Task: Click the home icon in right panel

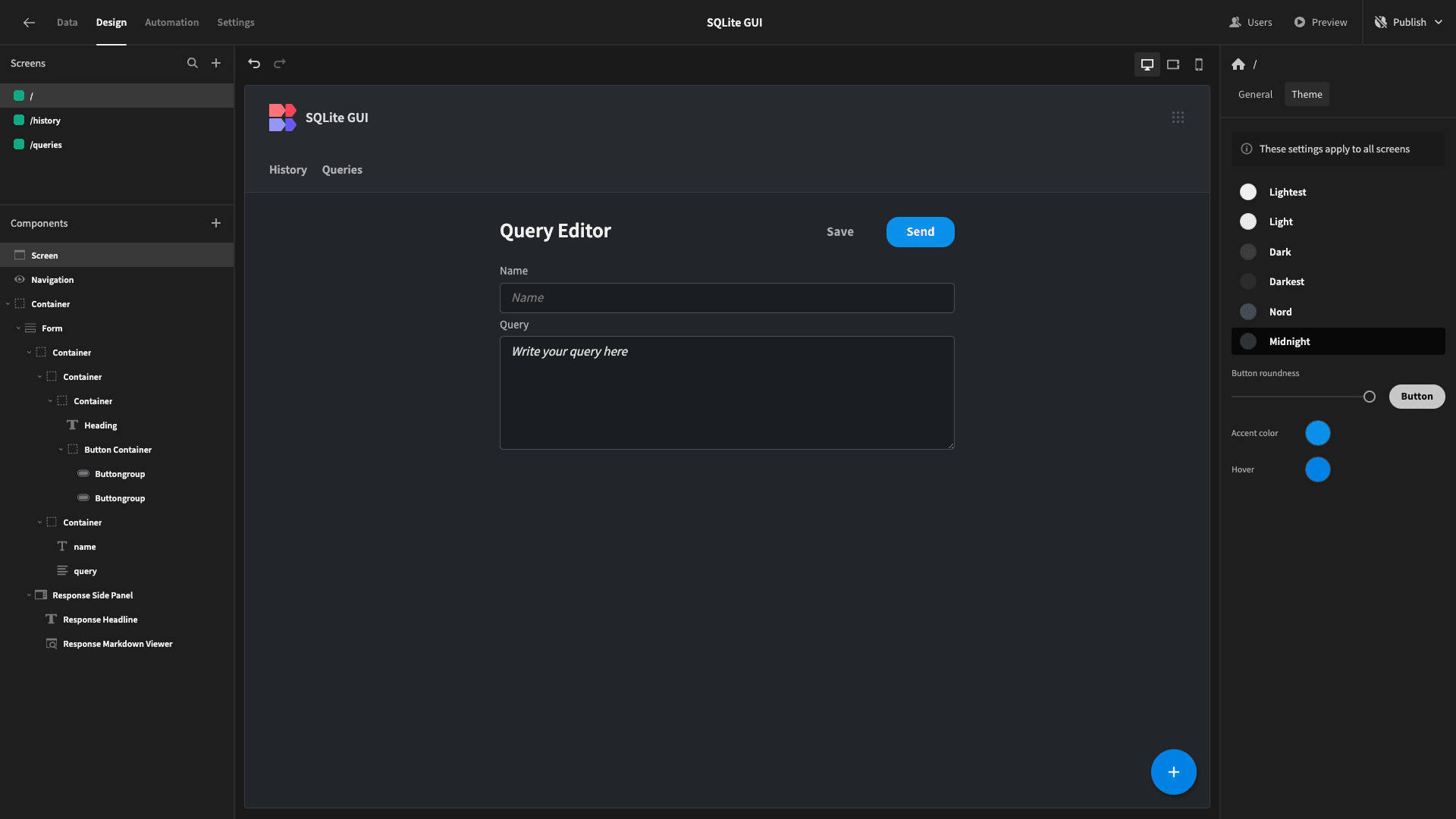Action: click(x=1238, y=64)
